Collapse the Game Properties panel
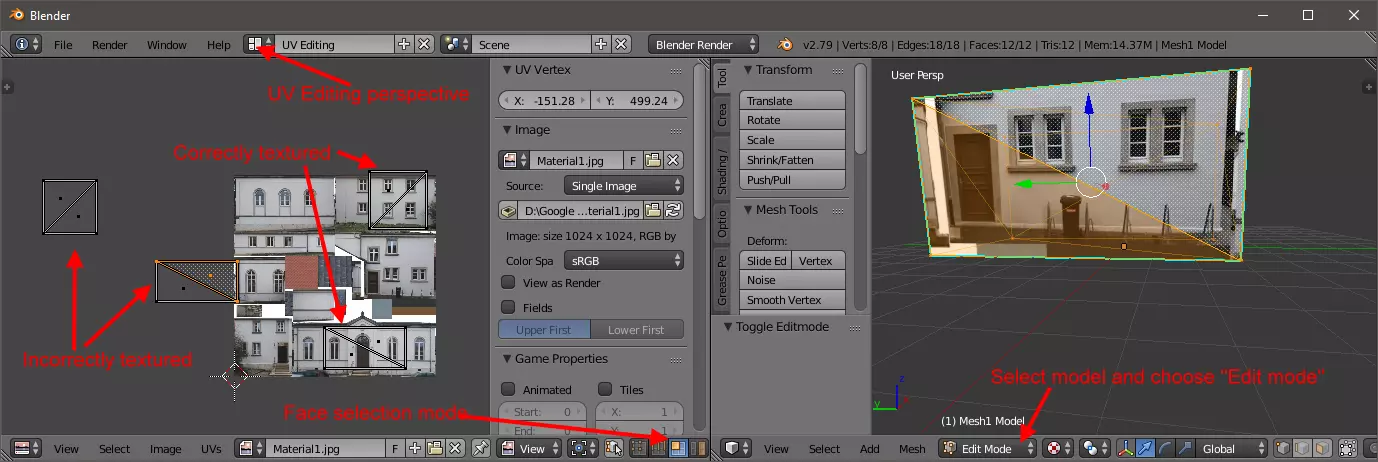1378x462 pixels. coord(506,358)
